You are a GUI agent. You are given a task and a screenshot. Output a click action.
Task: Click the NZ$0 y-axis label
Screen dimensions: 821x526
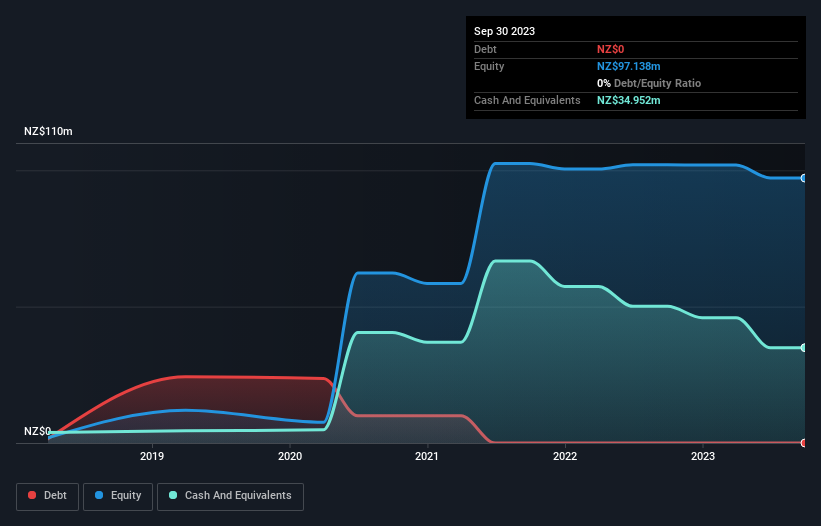pyautogui.click(x=37, y=431)
